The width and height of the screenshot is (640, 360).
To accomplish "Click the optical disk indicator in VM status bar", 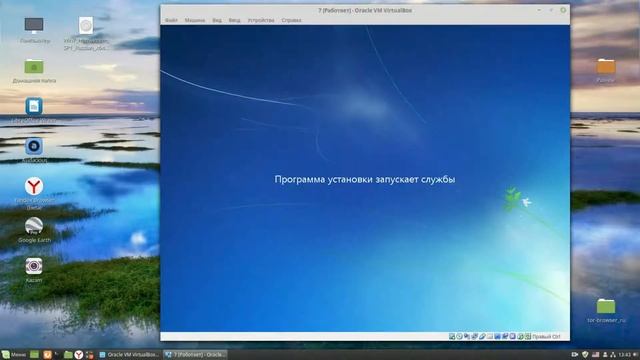I will [x=459, y=336].
